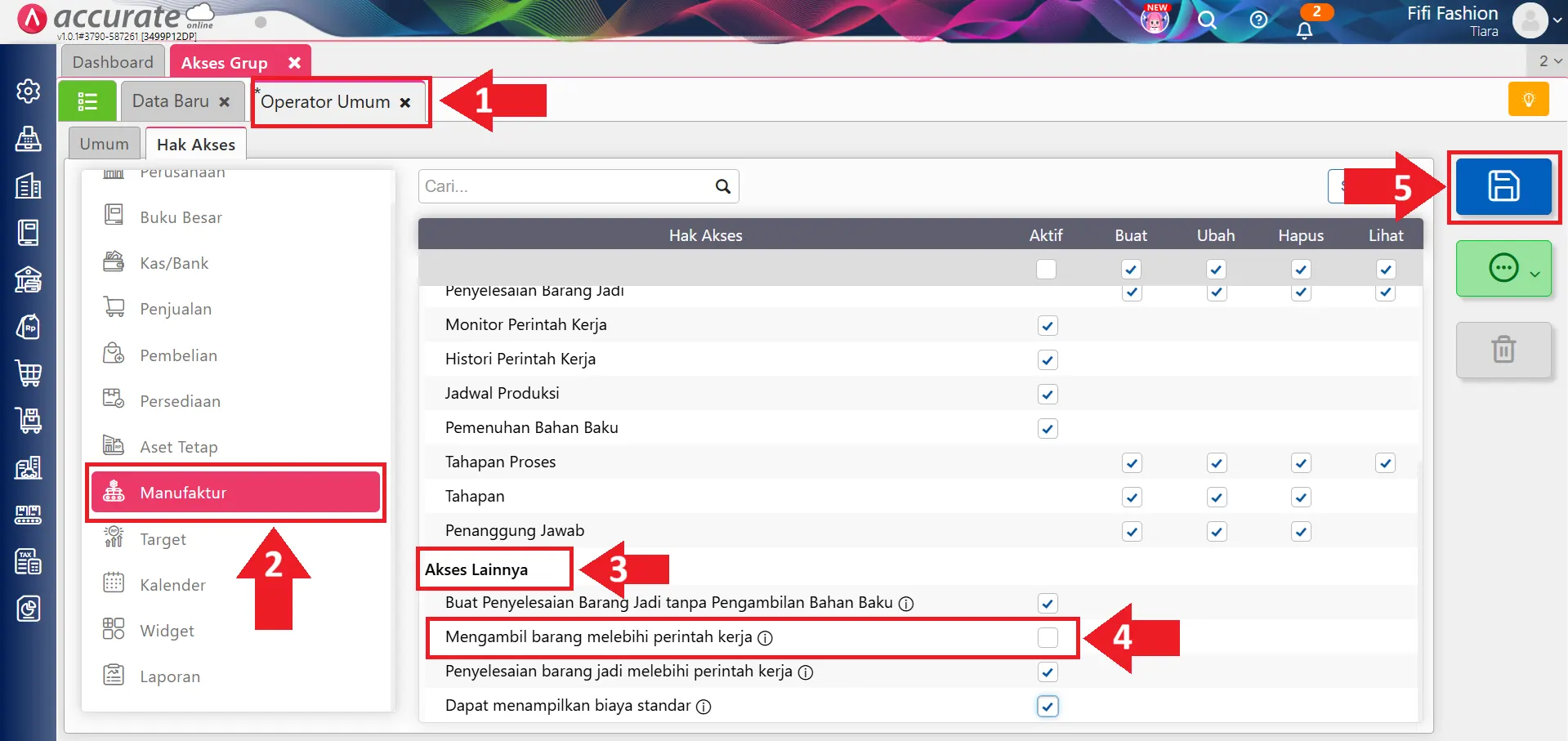
Task: Close the Akses Grup tab
Action: [x=294, y=63]
